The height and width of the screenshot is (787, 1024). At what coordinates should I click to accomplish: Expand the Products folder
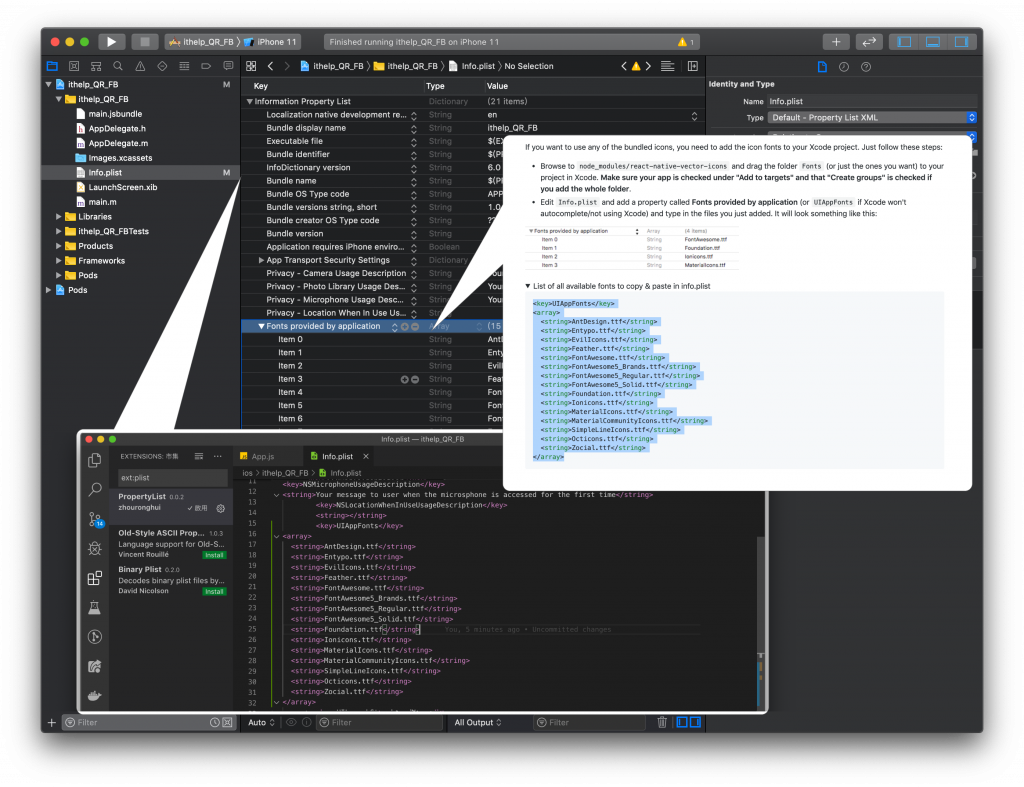coord(59,246)
